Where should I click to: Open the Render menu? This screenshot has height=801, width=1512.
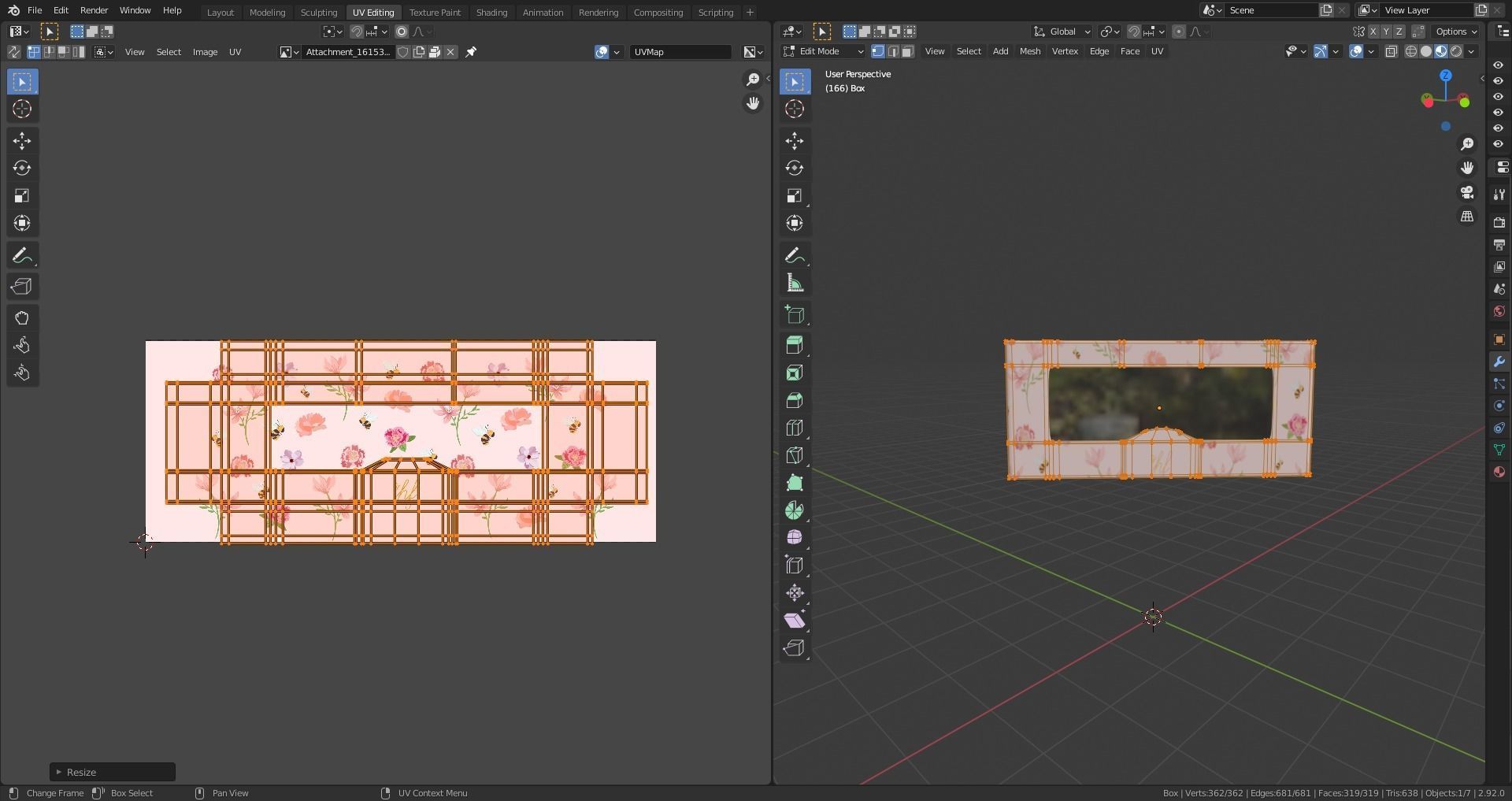click(x=94, y=10)
